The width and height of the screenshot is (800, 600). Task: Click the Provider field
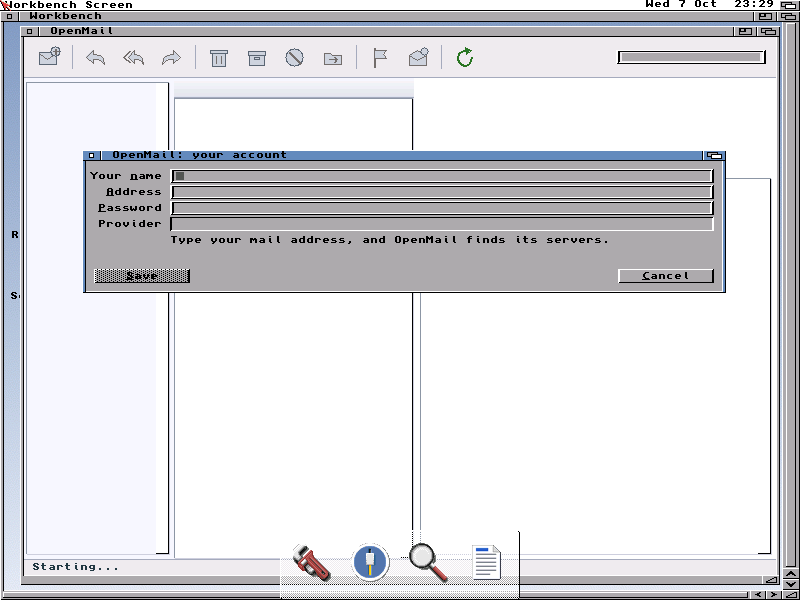442,224
